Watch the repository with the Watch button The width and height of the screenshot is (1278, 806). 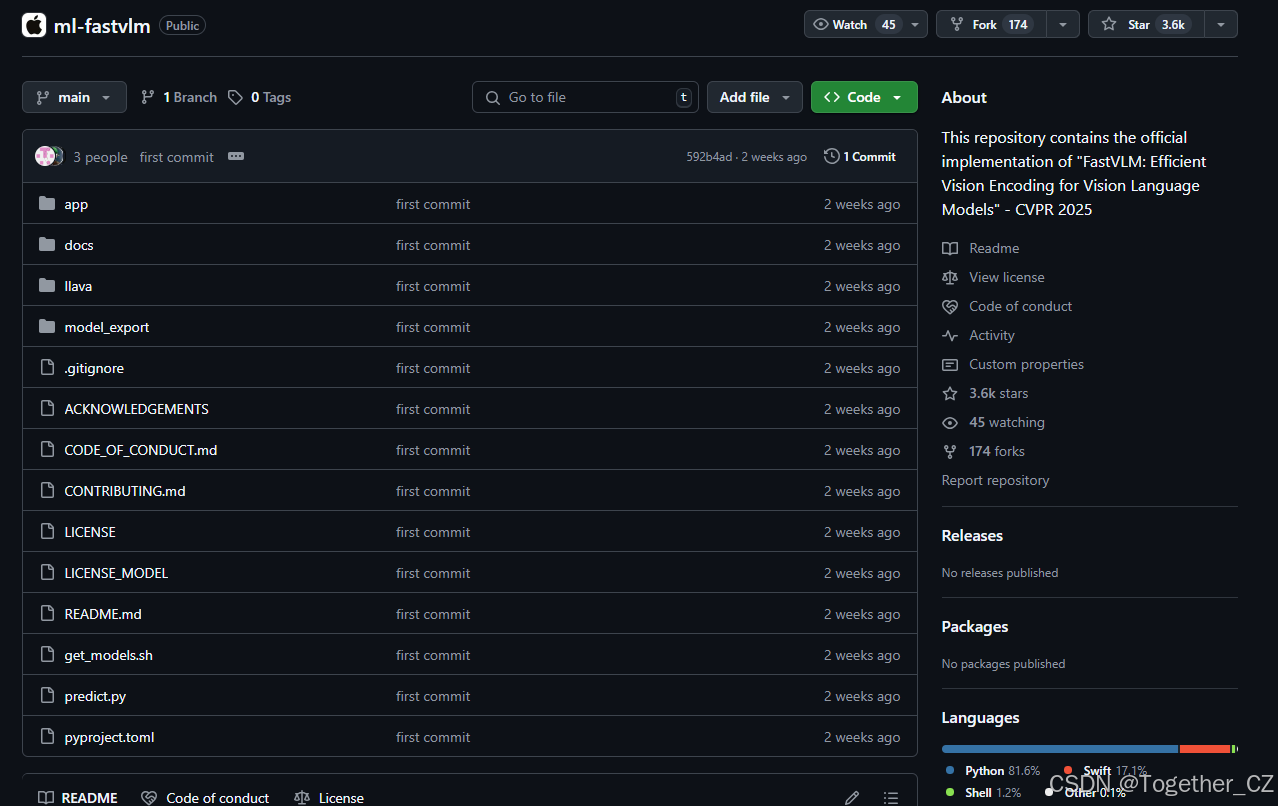[854, 24]
